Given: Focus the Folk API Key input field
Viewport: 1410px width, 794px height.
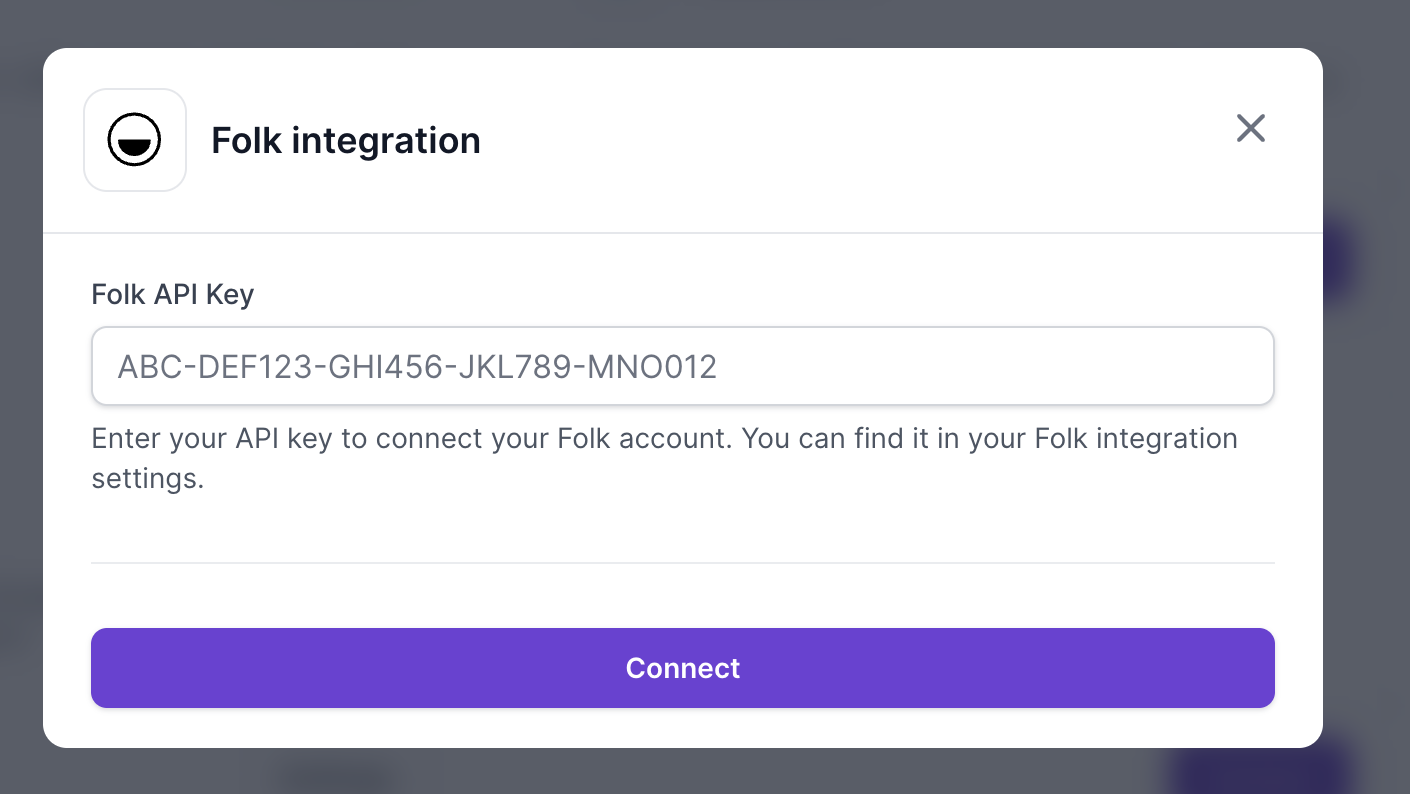Looking at the screenshot, I should (x=683, y=366).
